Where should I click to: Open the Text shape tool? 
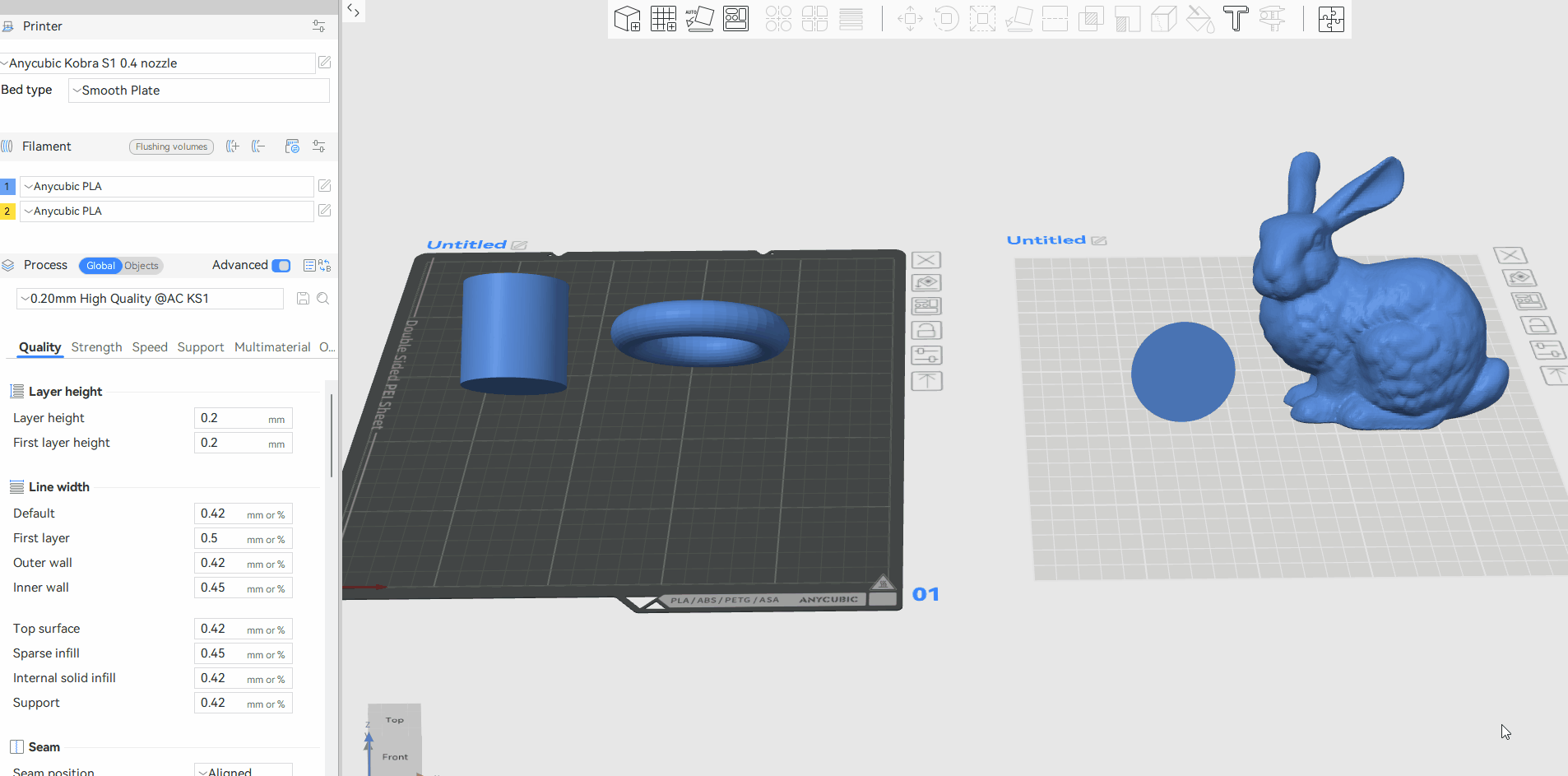tap(1236, 18)
